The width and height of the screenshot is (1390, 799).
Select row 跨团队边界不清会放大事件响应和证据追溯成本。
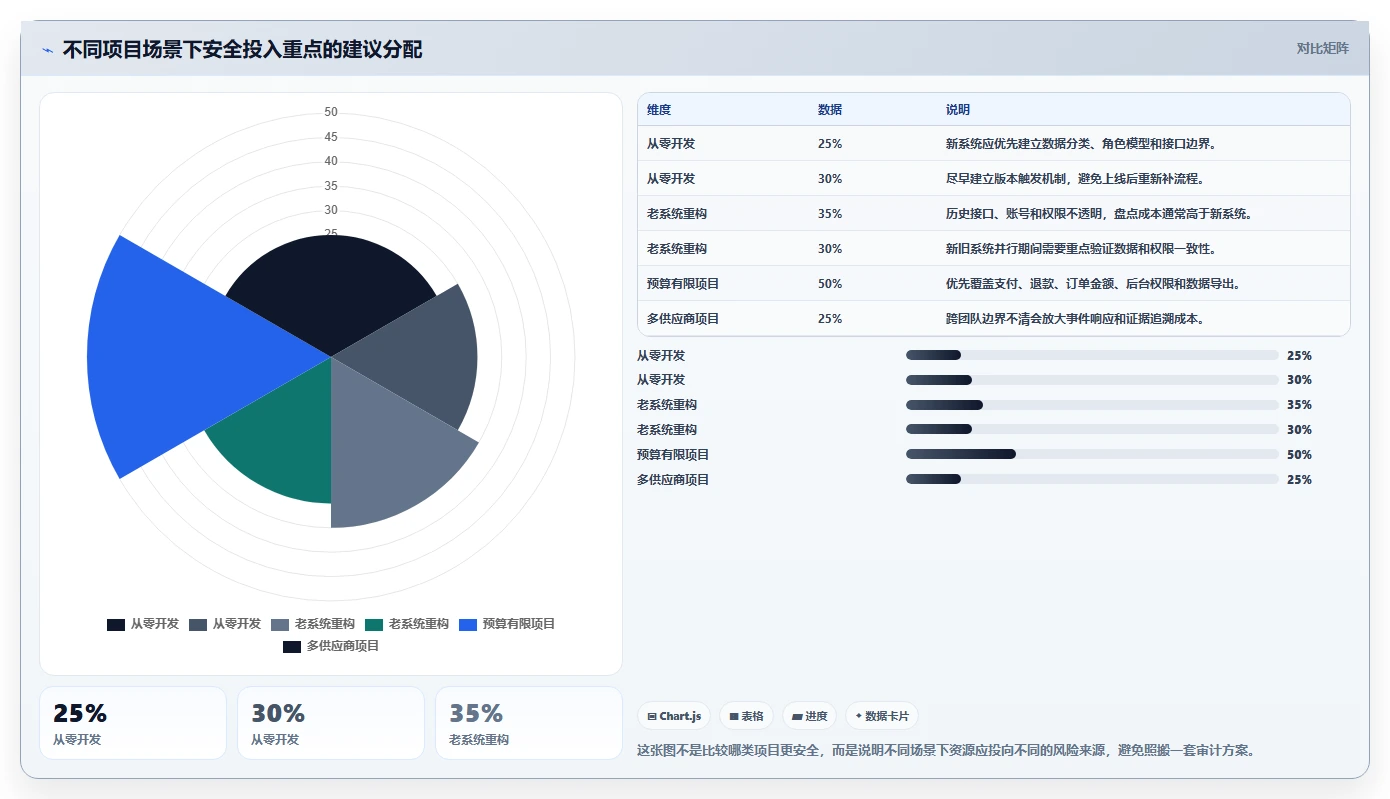tap(994, 319)
